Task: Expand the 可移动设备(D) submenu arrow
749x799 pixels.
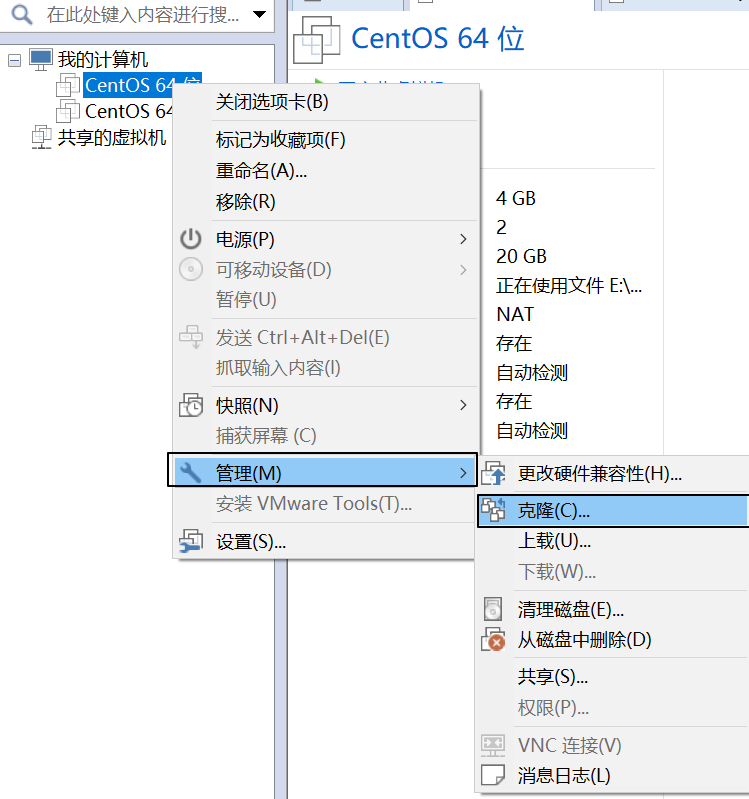Action: pyautogui.click(x=463, y=270)
